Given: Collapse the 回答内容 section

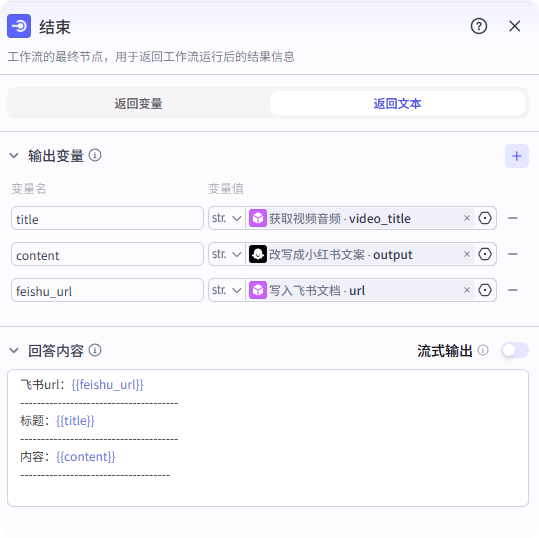Looking at the screenshot, I should tap(14, 351).
